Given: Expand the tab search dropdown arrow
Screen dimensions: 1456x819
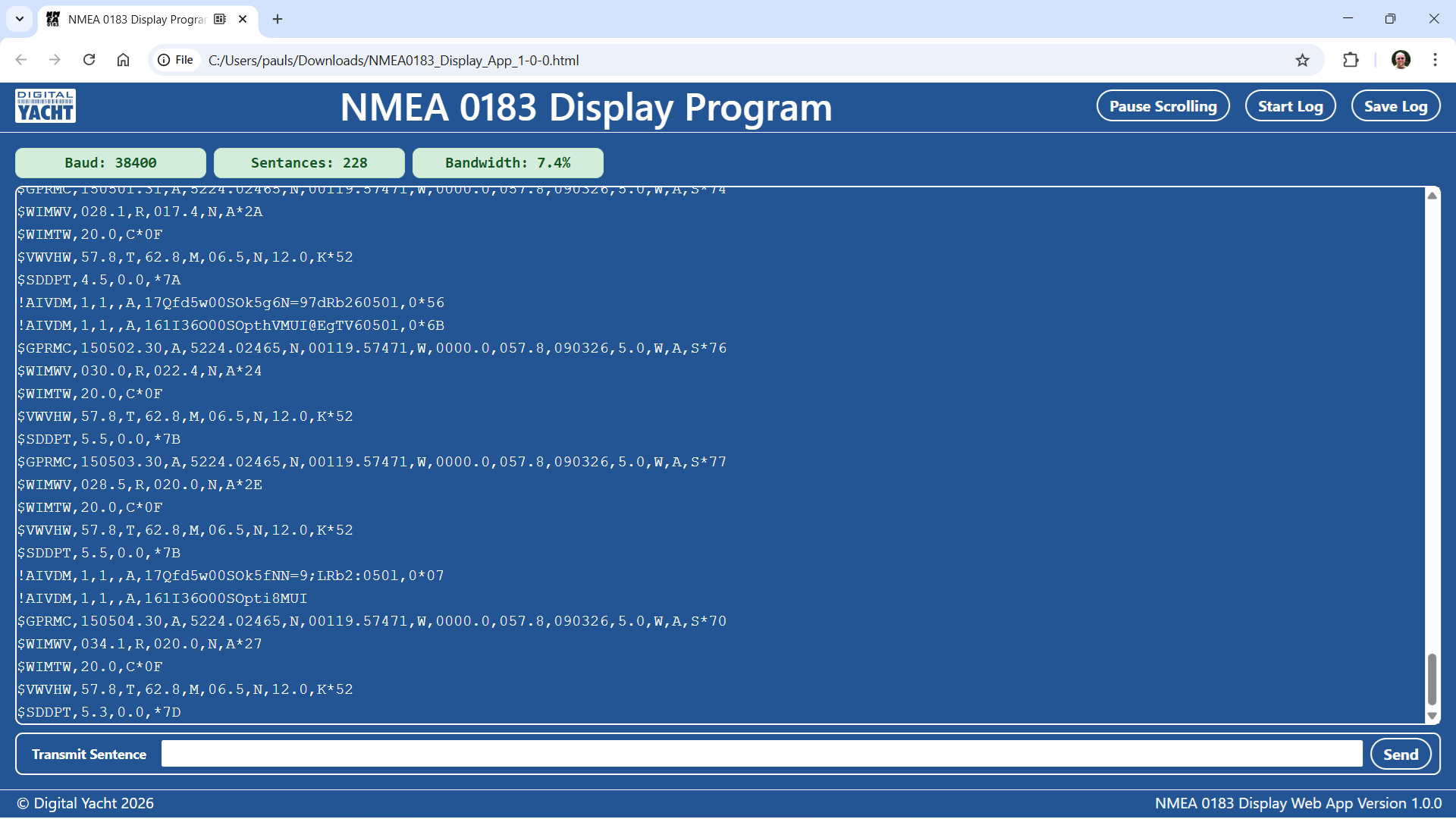Looking at the screenshot, I should 20,19.
